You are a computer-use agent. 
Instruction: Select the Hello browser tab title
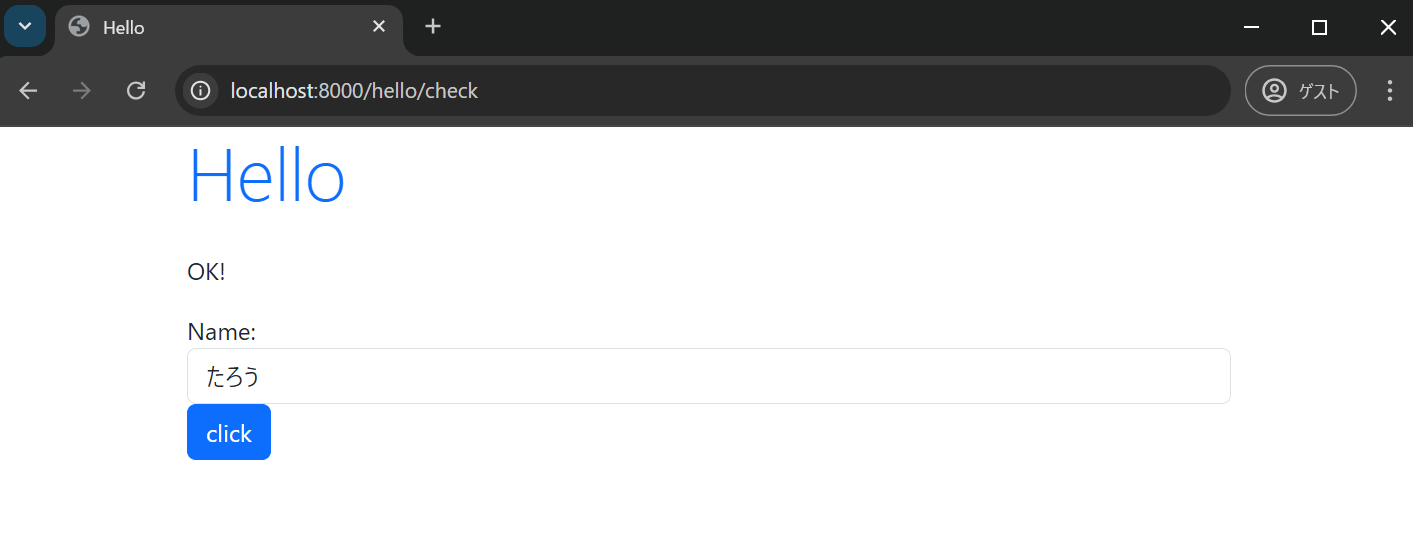(124, 28)
